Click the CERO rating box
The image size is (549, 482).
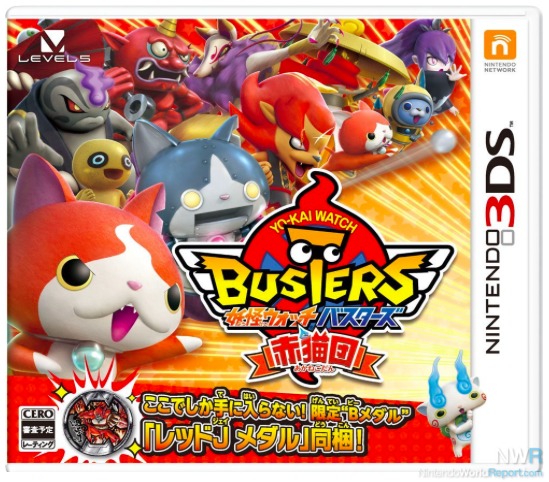point(38,428)
